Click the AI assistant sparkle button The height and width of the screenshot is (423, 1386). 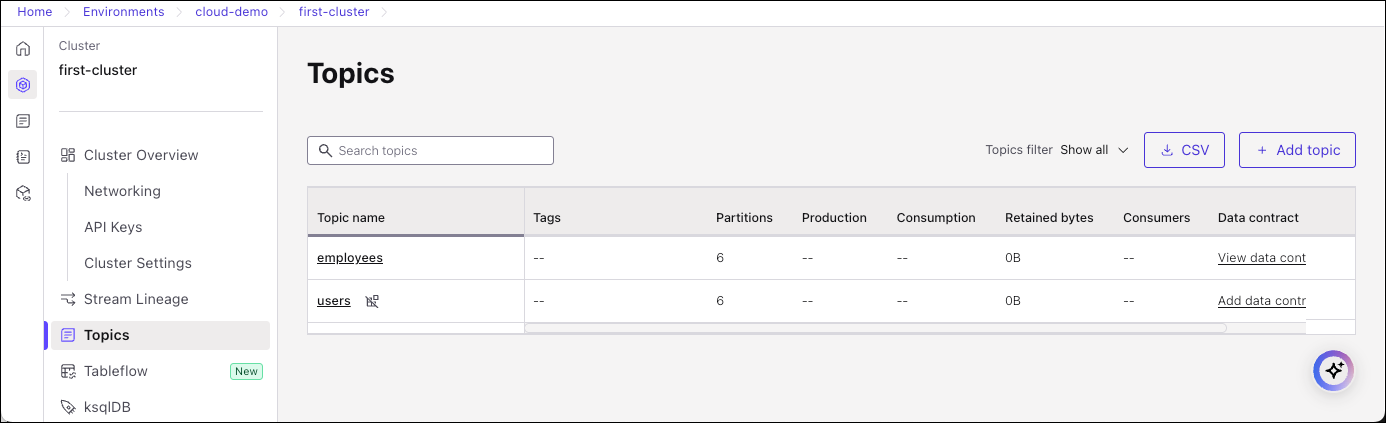click(x=1332, y=370)
